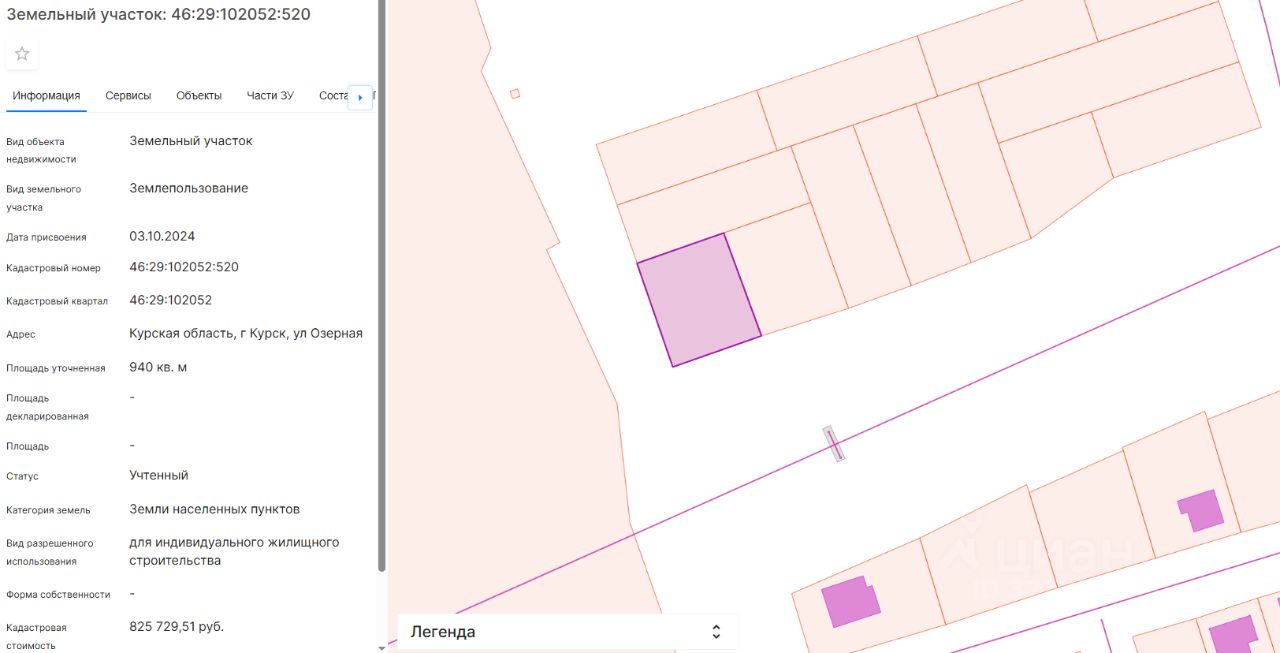Click the address Курская область, г Курск
The height and width of the screenshot is (653, 1280).
click(246, 334)
